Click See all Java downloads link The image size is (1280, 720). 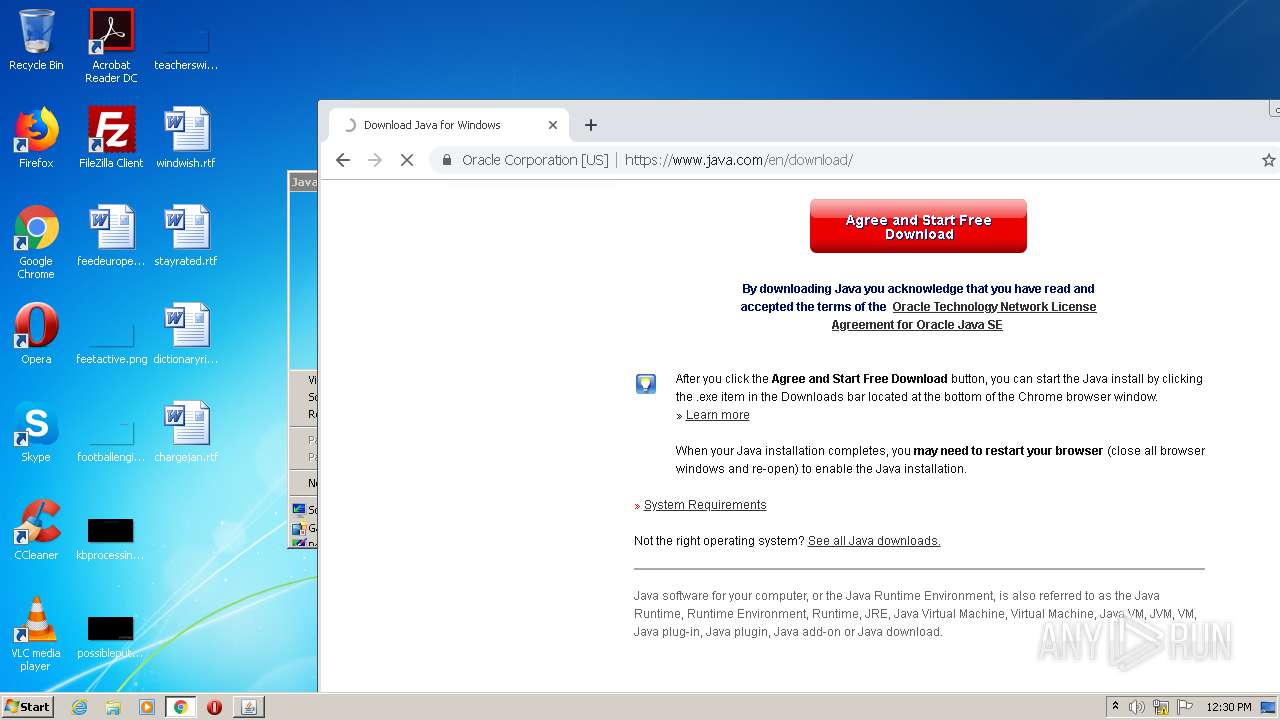pos(874,541)
